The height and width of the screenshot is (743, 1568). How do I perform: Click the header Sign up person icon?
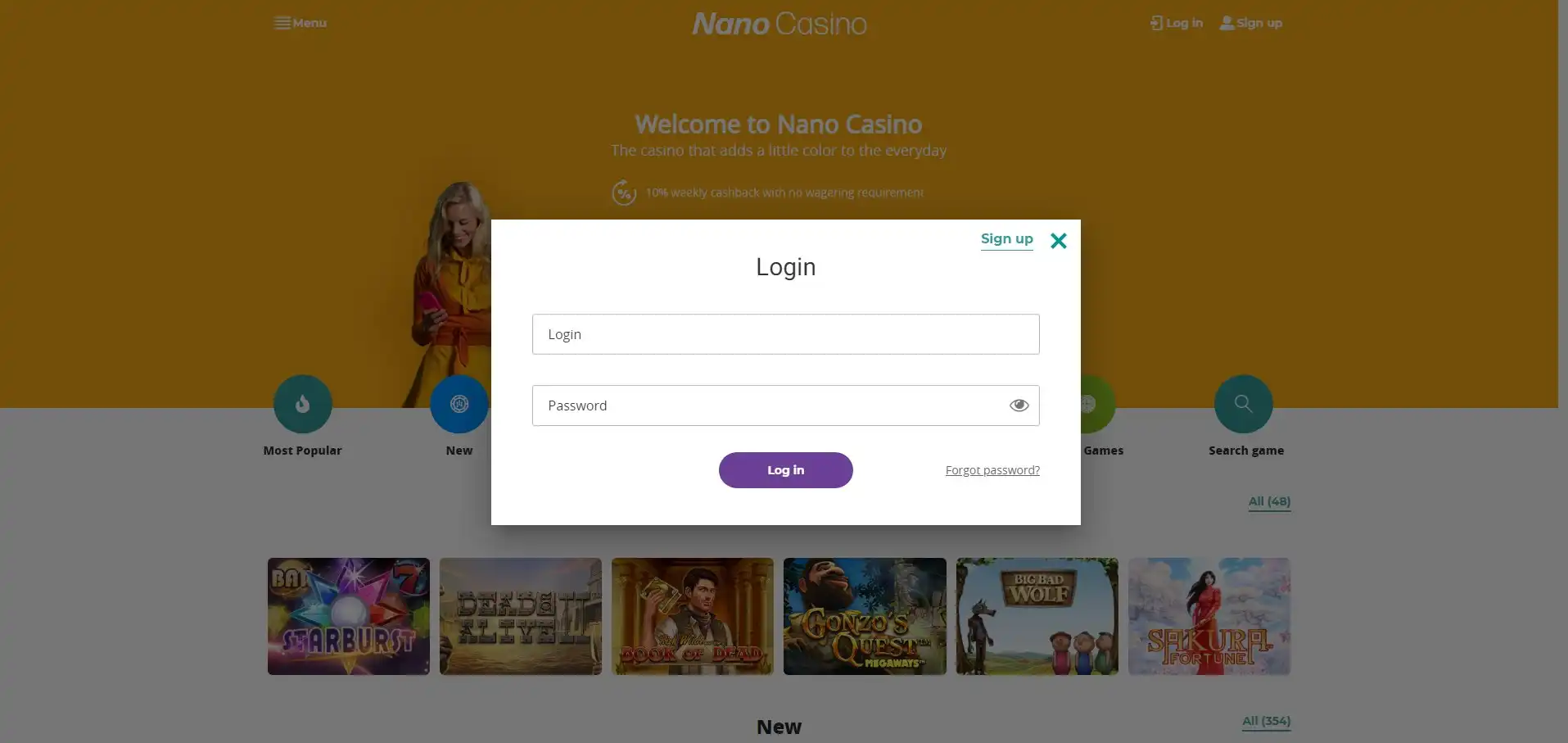pos(1227,23)
